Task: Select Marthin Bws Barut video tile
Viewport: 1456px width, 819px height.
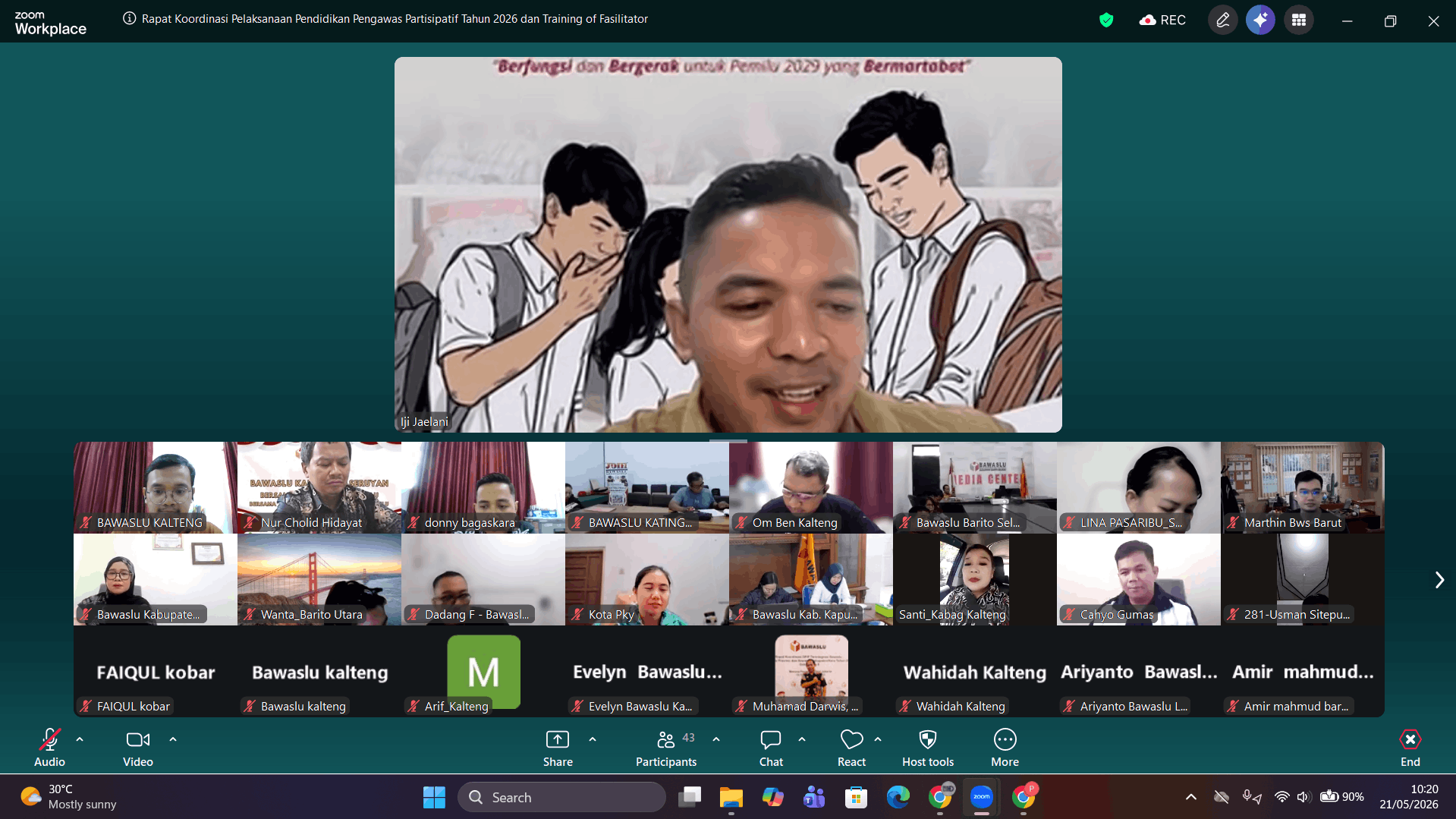Action: coord(1303,487)
